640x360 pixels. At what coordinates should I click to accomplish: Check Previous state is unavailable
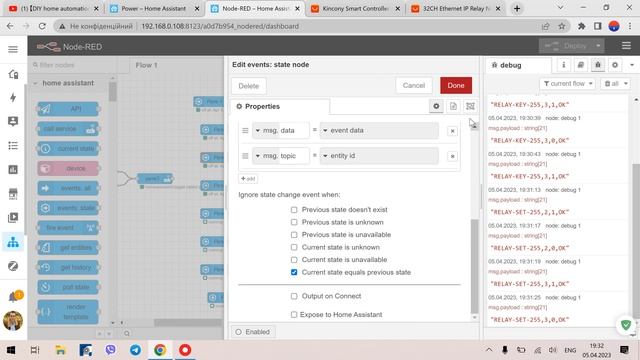click(x=294, y=235)
